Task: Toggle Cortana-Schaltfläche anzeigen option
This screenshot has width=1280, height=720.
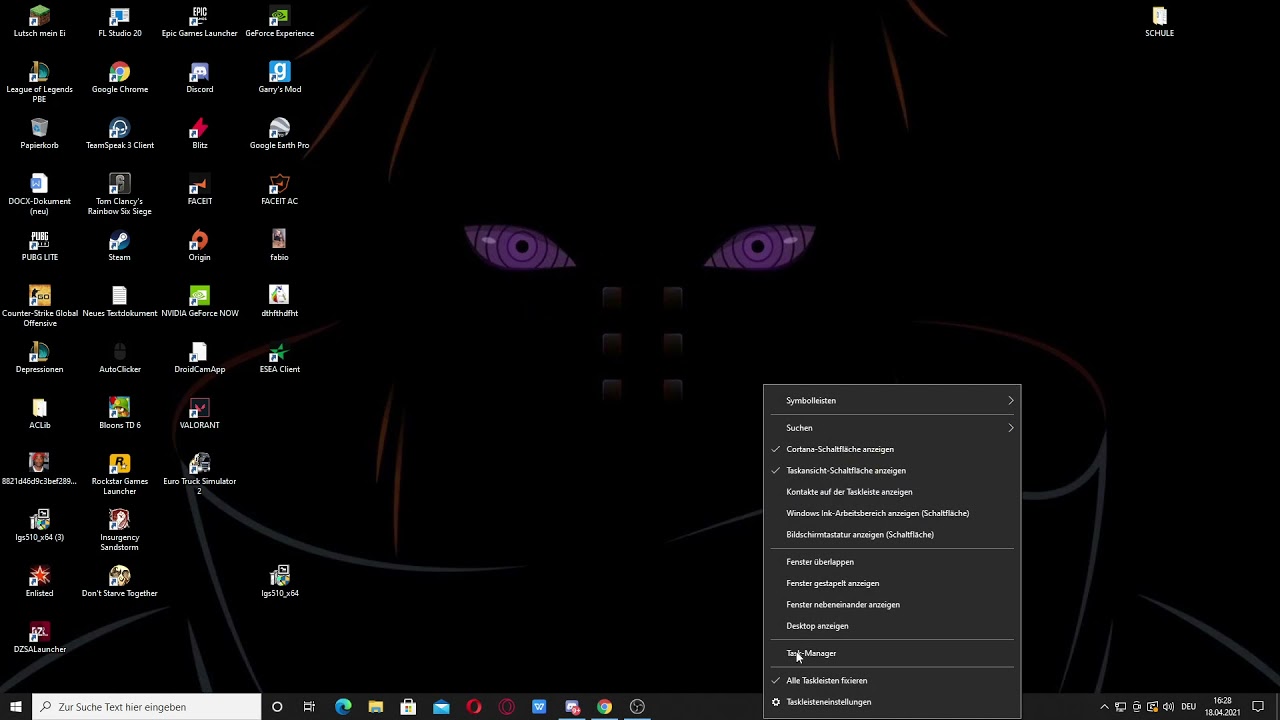Action: 892,449
